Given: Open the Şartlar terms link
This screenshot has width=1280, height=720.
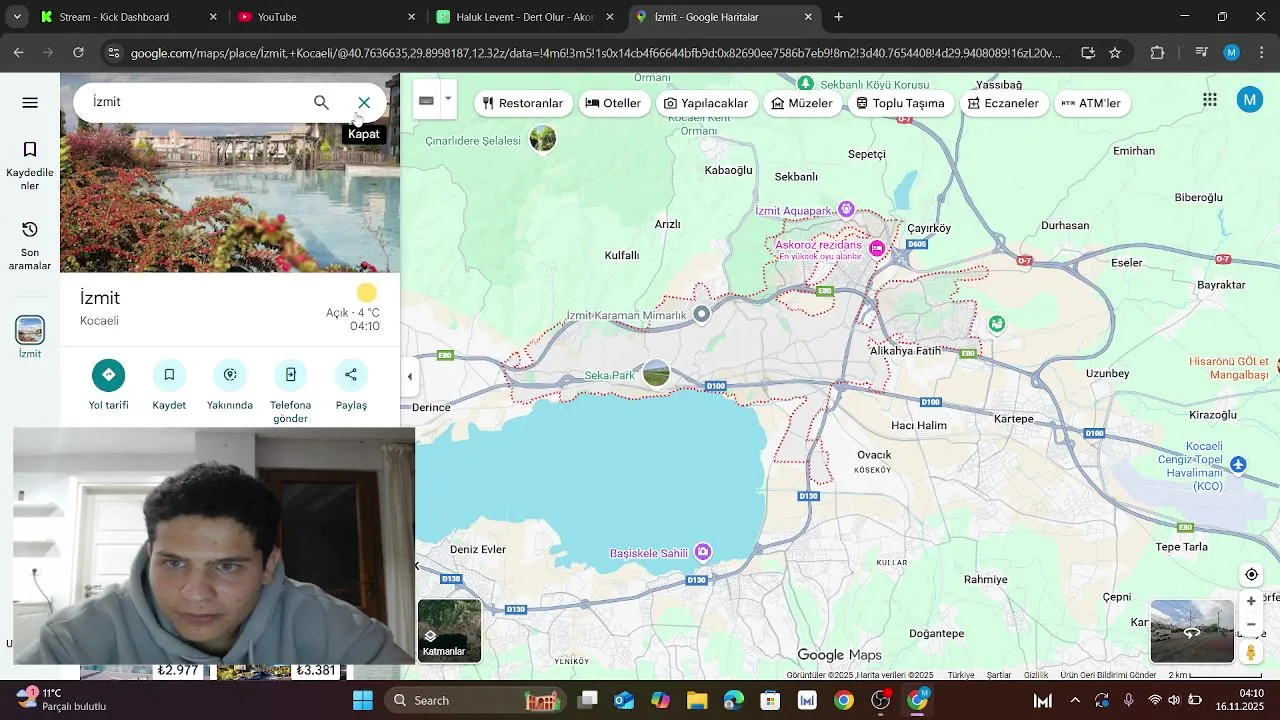Looking at the screenshot, I should pyautogui.click(x=999, y=675).
